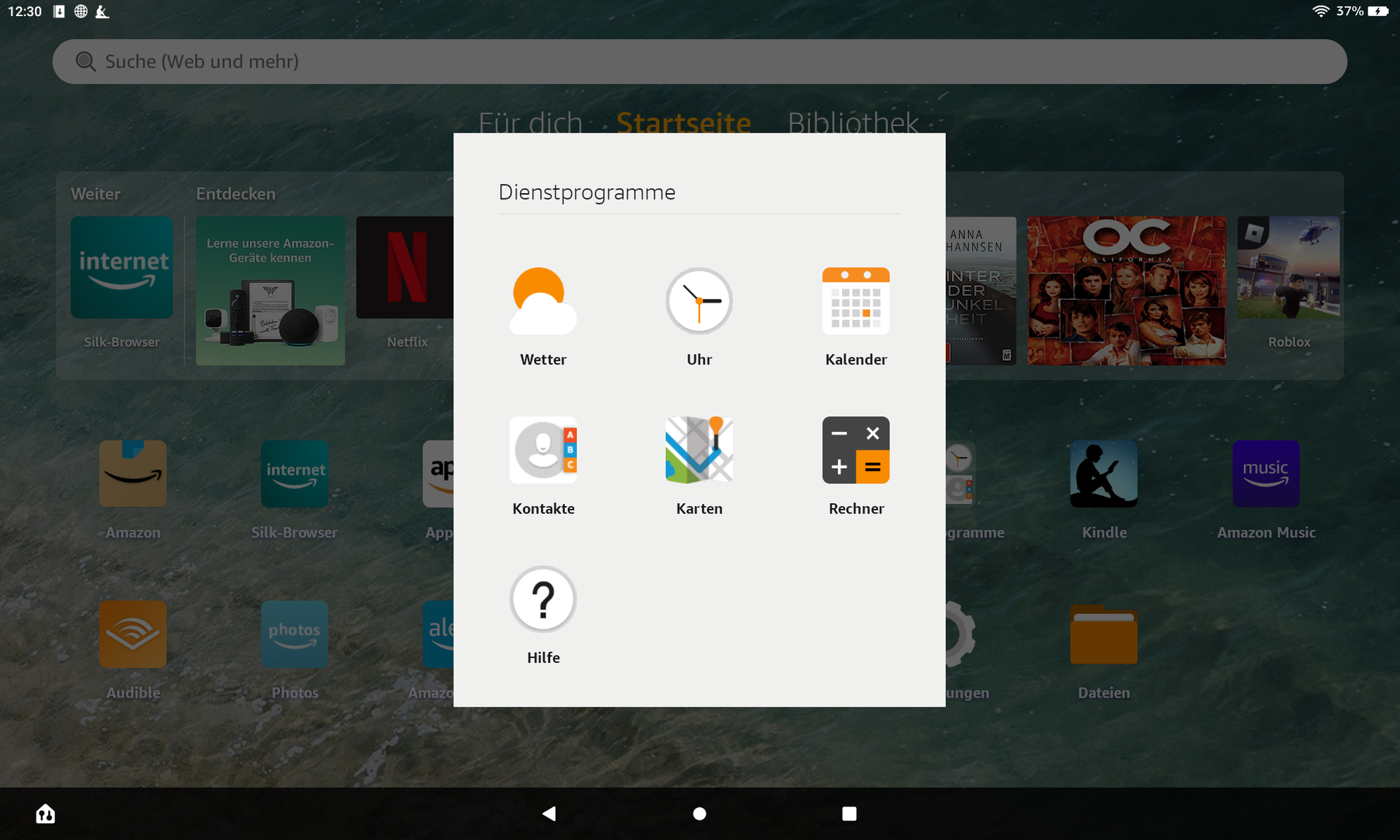Screen dimensions: 1400x840
Task: Launch the Uhr clock app
Action: 699,301
